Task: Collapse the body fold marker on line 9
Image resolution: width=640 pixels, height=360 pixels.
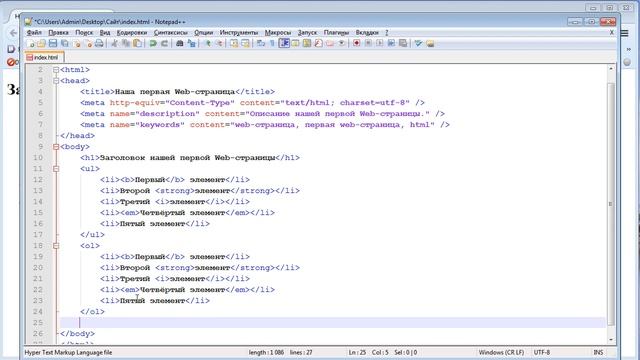Action: point(56,147)
